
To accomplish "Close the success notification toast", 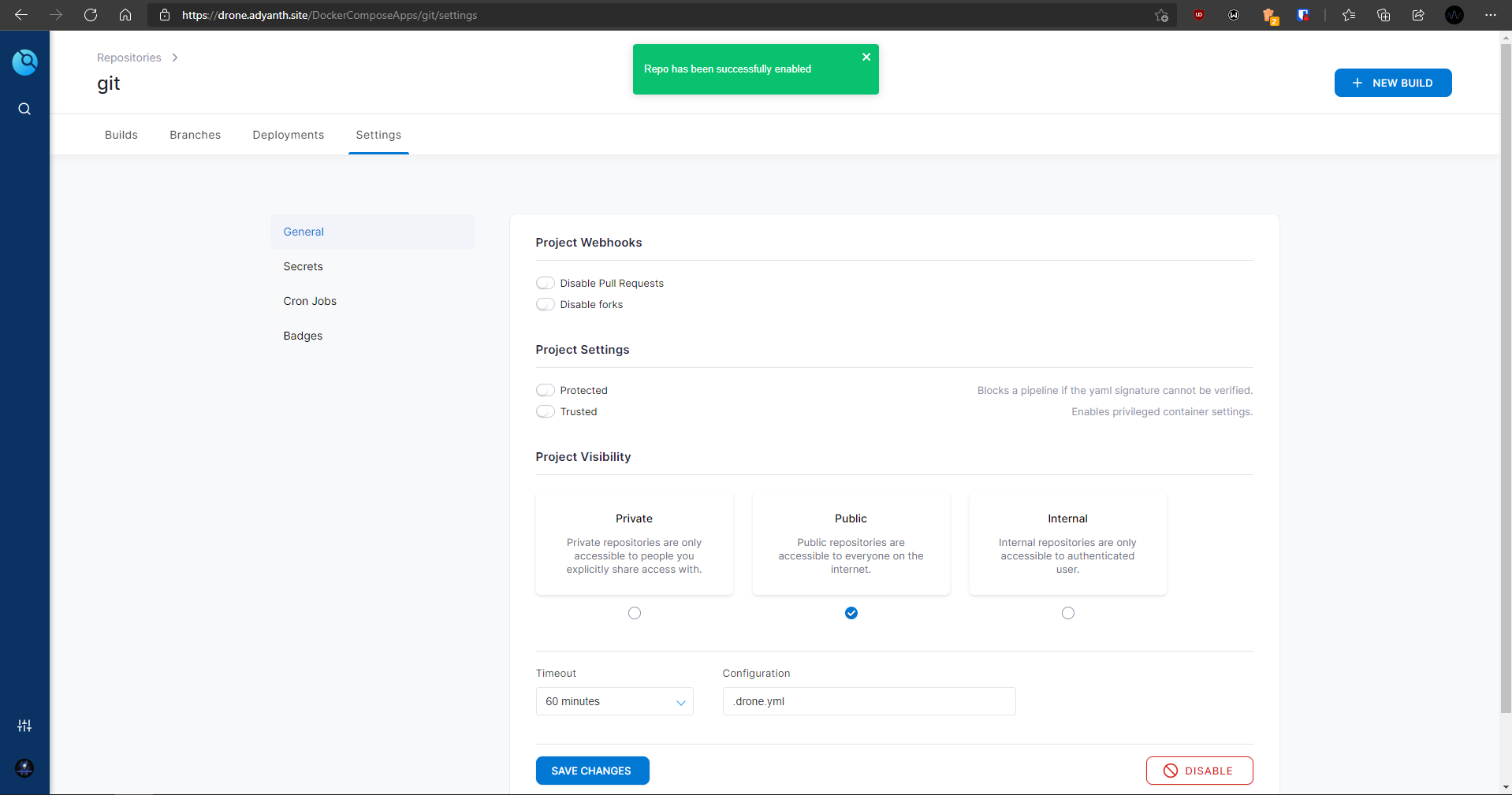I will coord(866,57).
